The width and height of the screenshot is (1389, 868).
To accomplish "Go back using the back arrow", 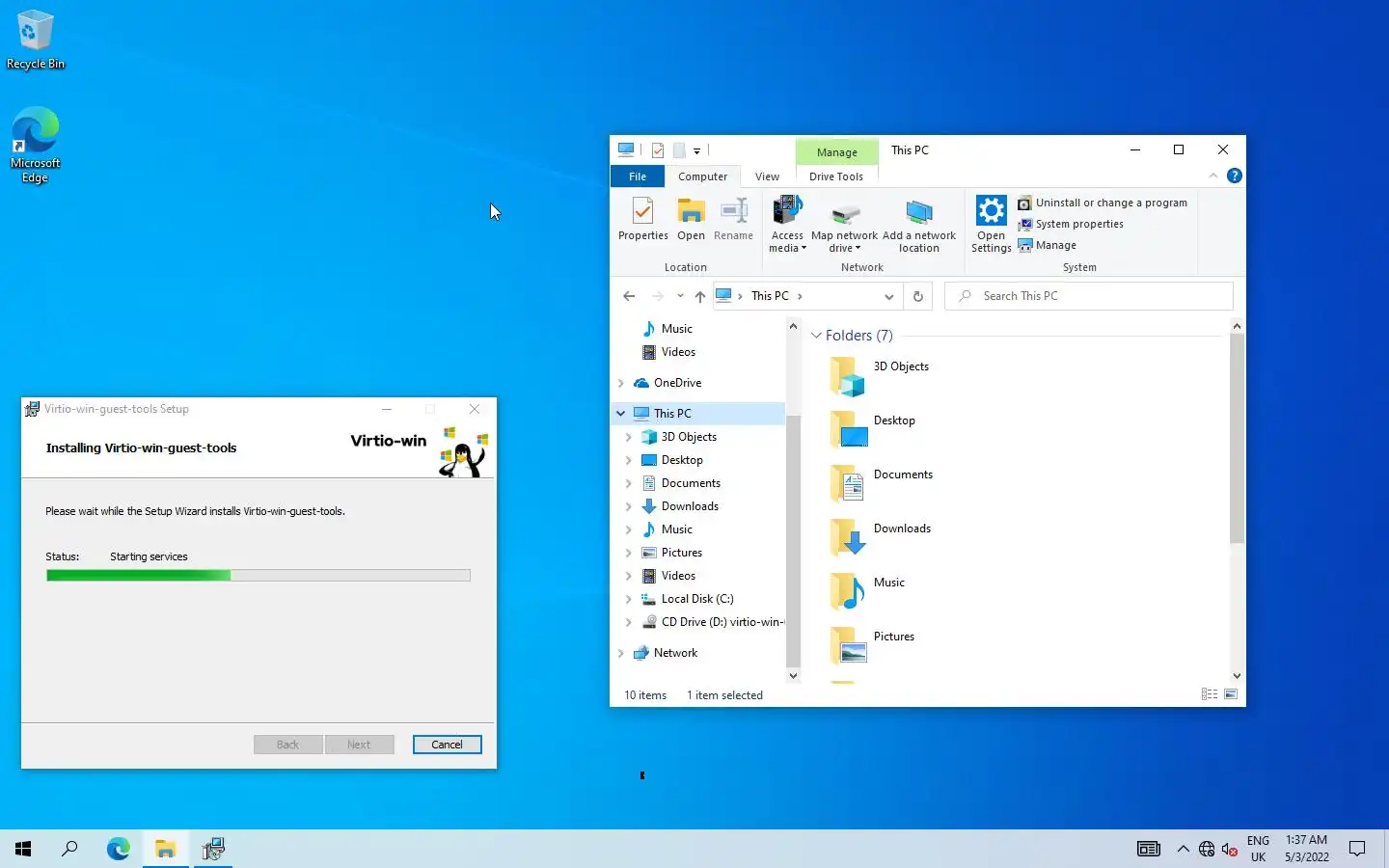I will [629, 296].
